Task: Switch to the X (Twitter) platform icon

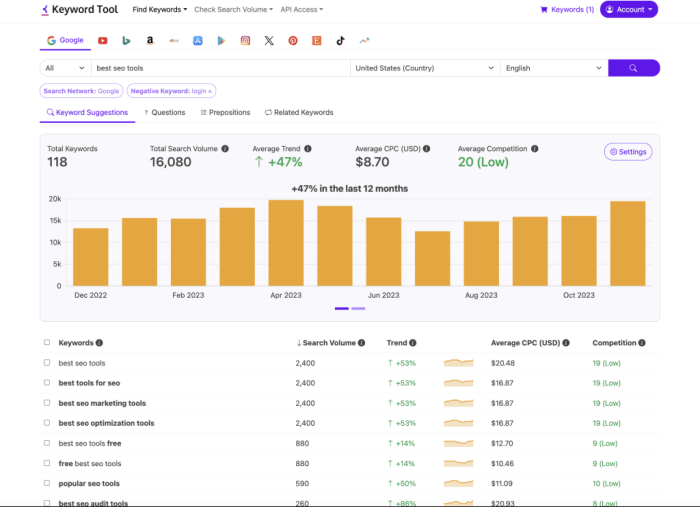Action: [x=269, y=41]
